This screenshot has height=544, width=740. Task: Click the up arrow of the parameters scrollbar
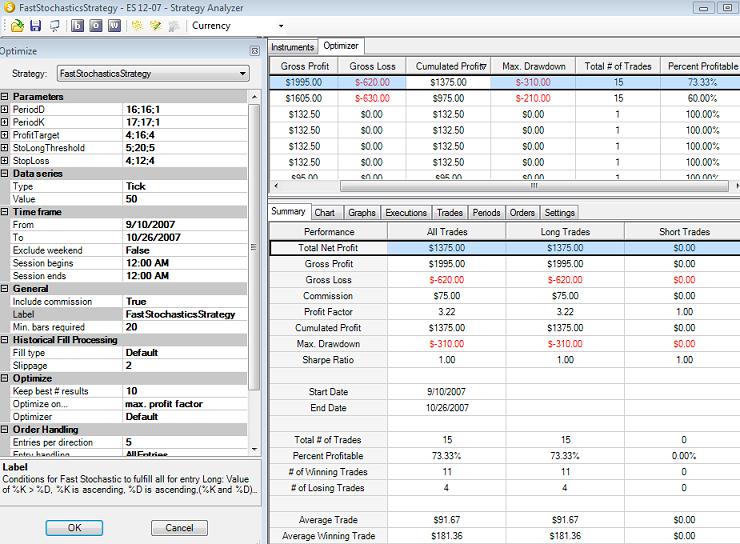[x=254, y=97]
